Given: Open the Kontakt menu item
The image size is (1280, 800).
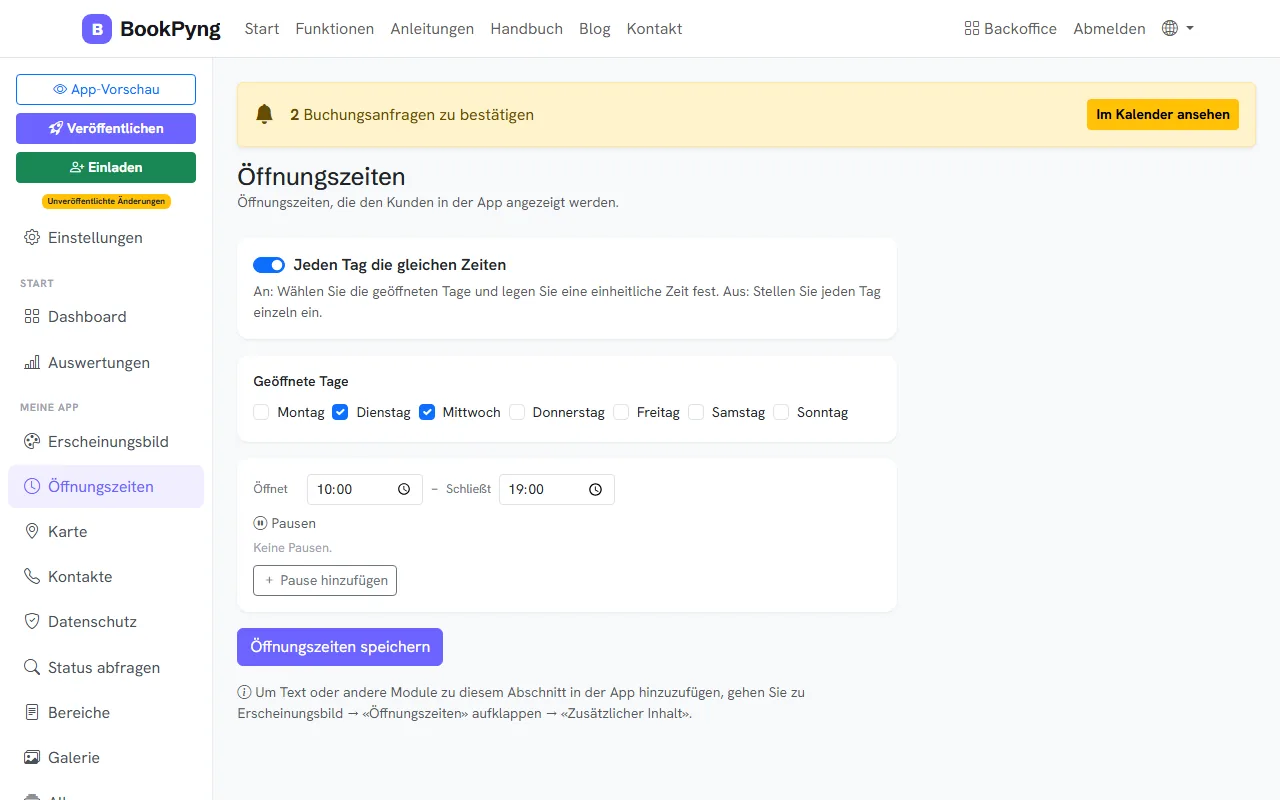Looking at the screenshot, I should click(x=655, y=29).
